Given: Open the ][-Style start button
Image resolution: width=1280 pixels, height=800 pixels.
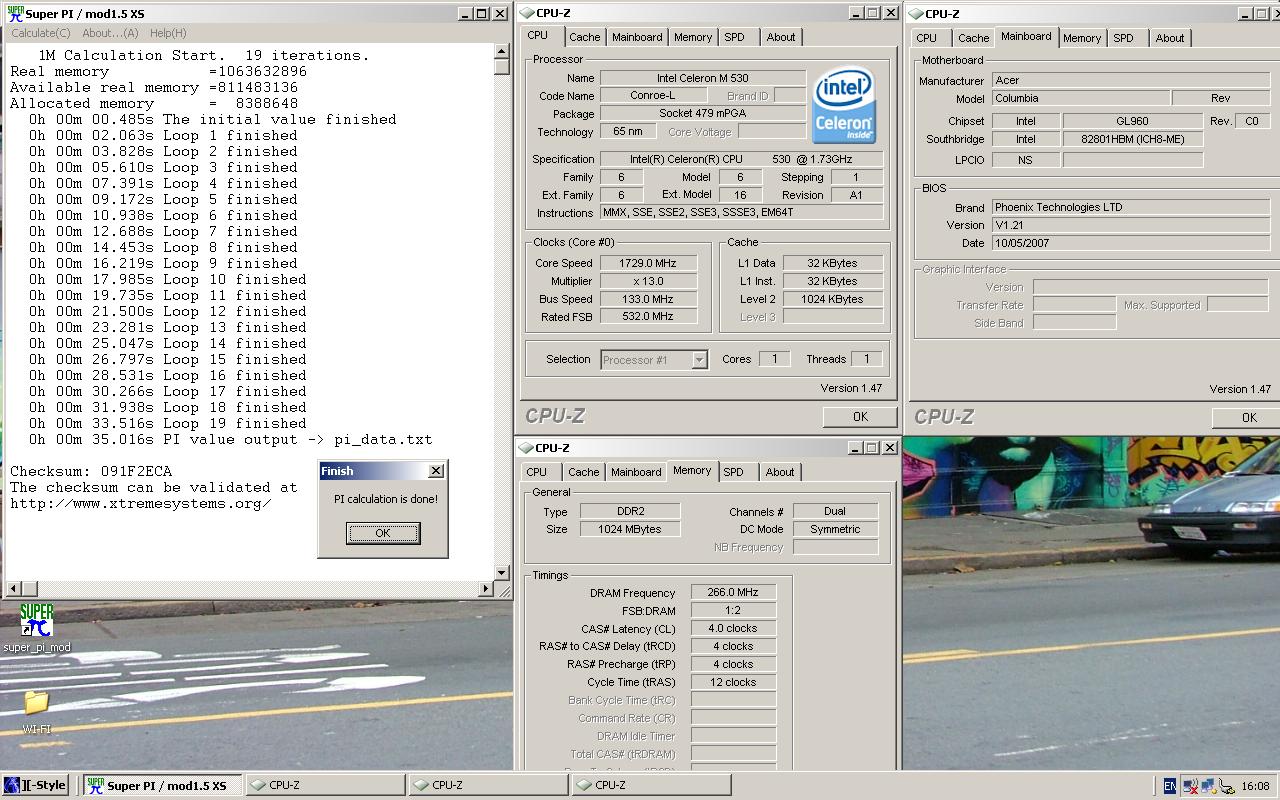Looking at the screenshot, I should point(35,785).
